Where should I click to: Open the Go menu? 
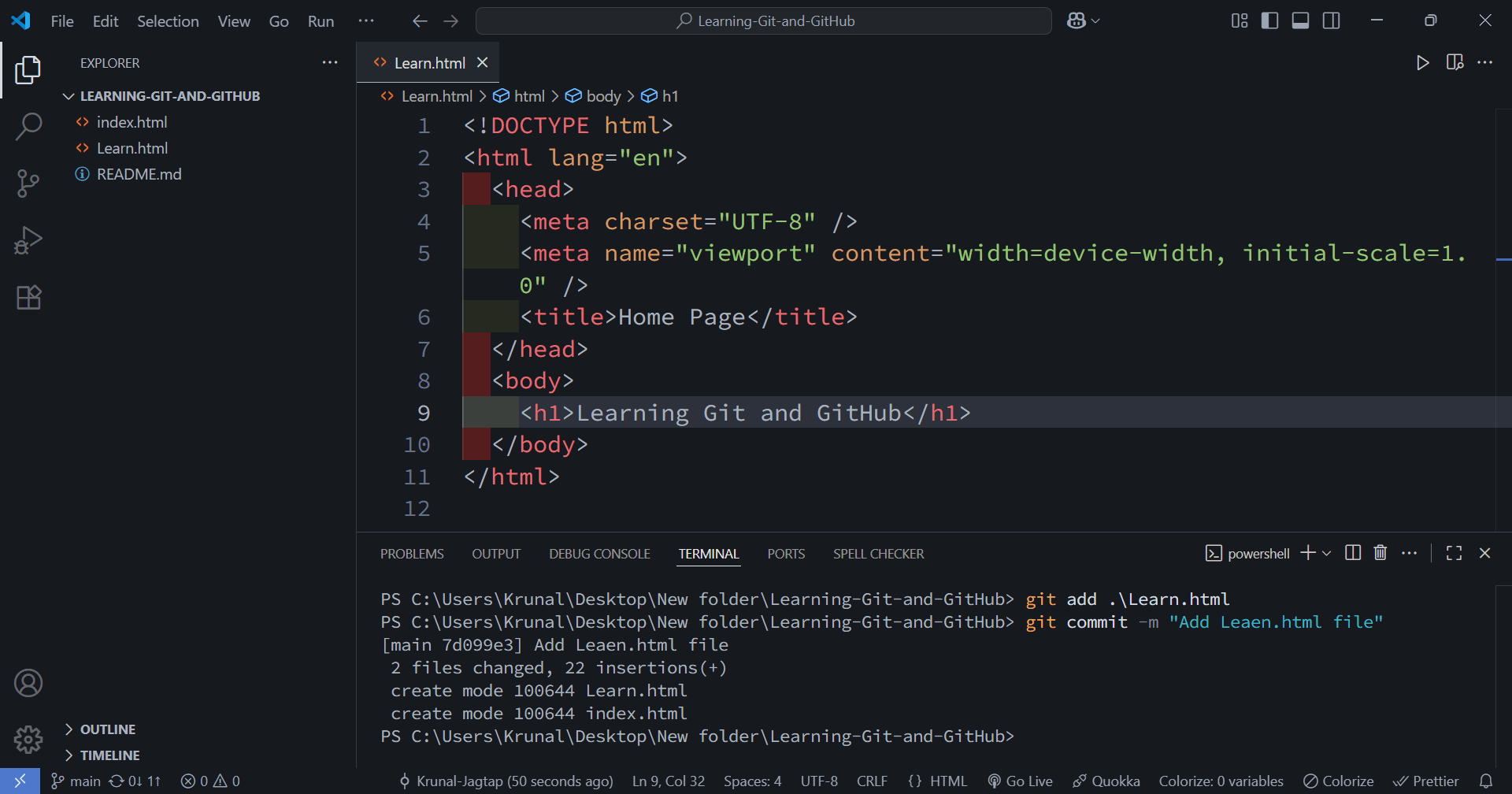coord(279,21)
